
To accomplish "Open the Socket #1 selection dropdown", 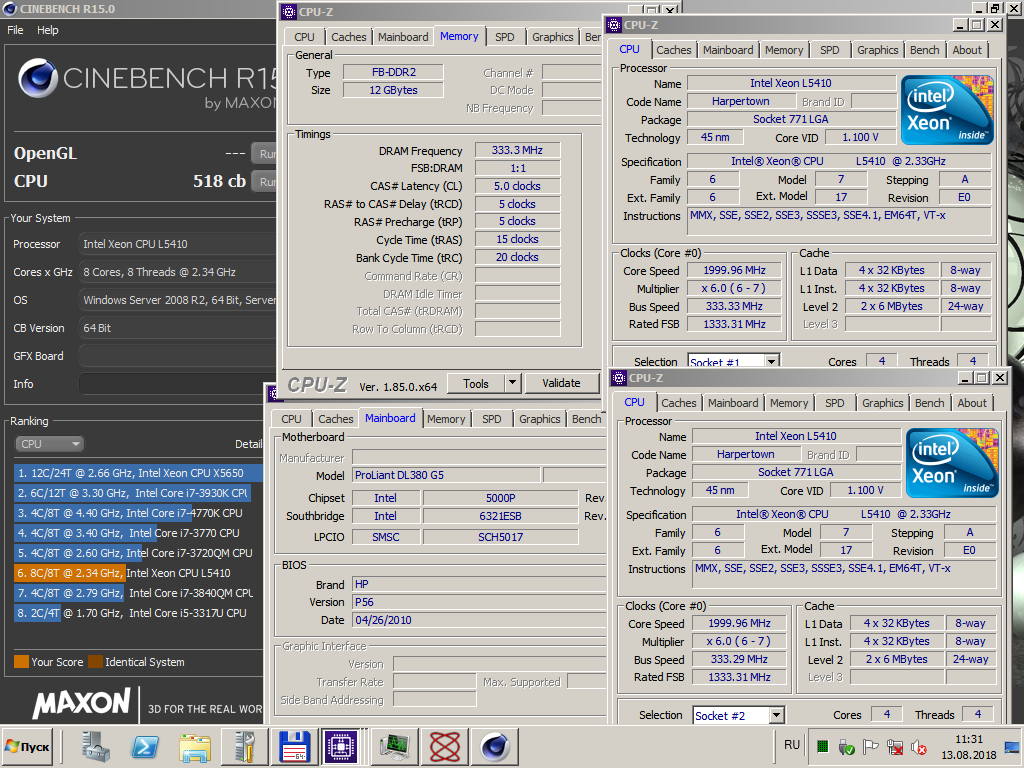I will pyautogui.click(x=772, y=362).
